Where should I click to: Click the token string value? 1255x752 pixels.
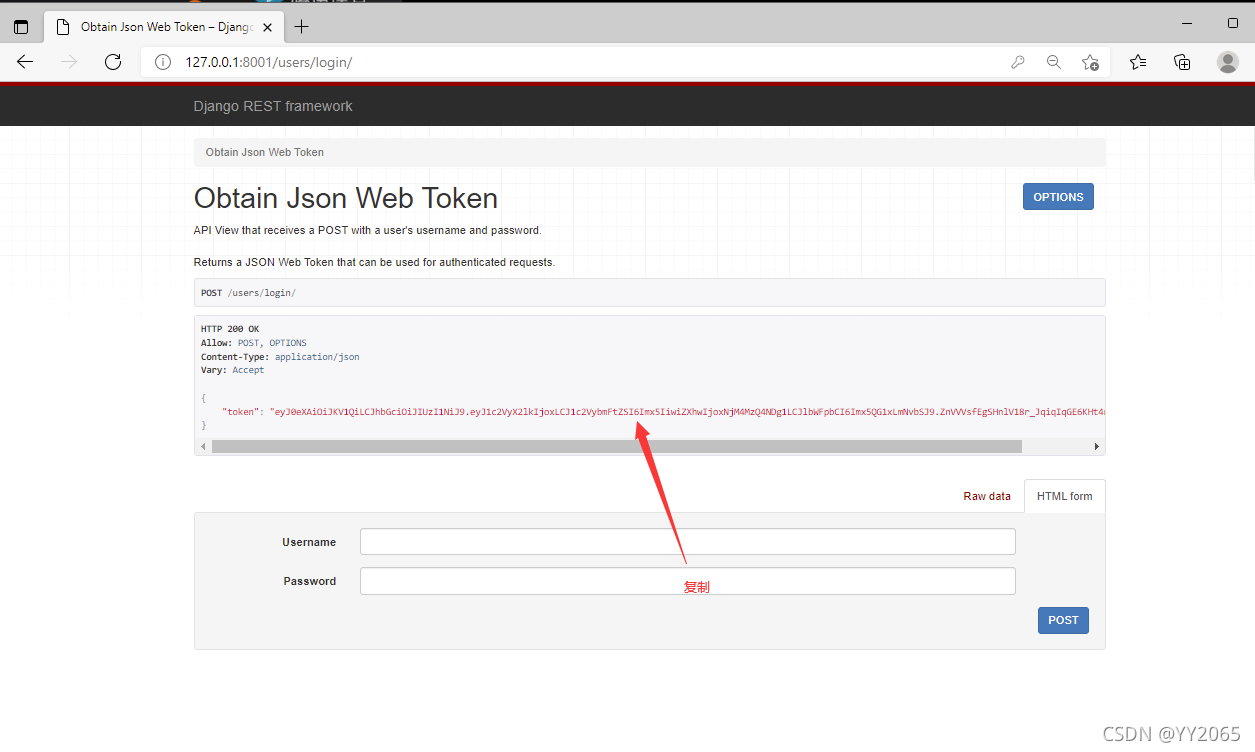pos(686,411)
